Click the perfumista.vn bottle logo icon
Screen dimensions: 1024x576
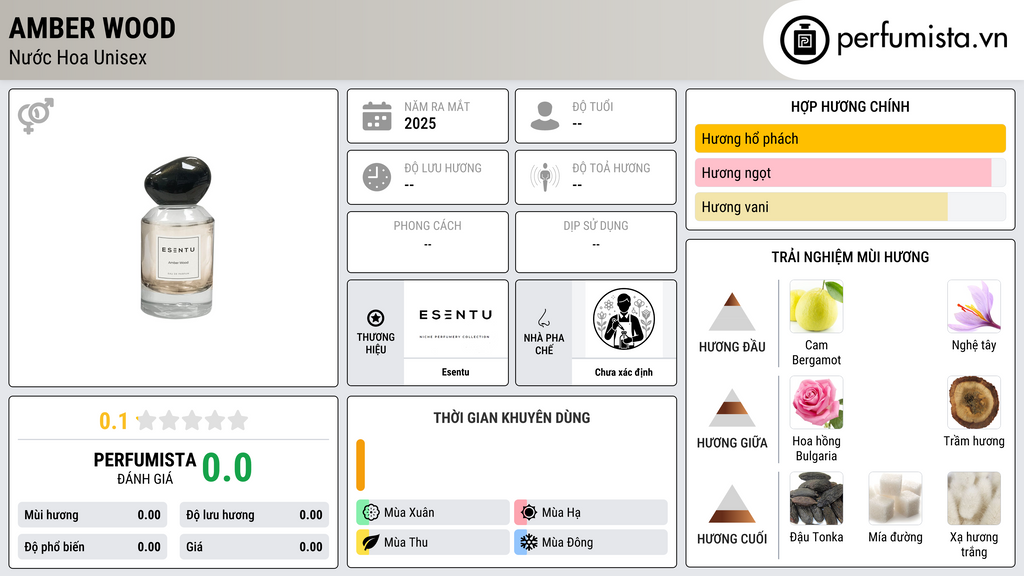[x=804, y=40]
